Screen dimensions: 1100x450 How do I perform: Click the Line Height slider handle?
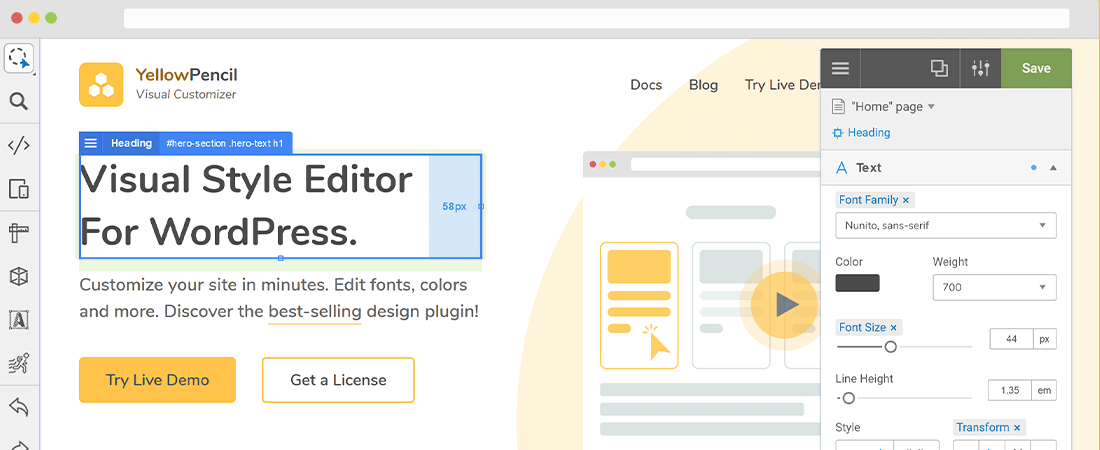coord(848,398)
